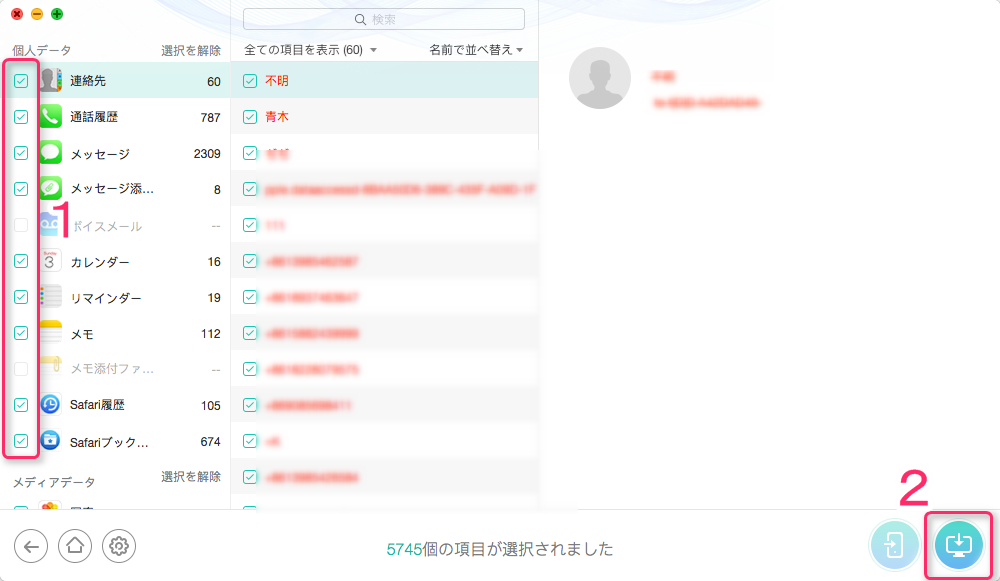Open the 名前で並べ替え sort dropdown
The image size is (1000, 581).
(476, 50)
